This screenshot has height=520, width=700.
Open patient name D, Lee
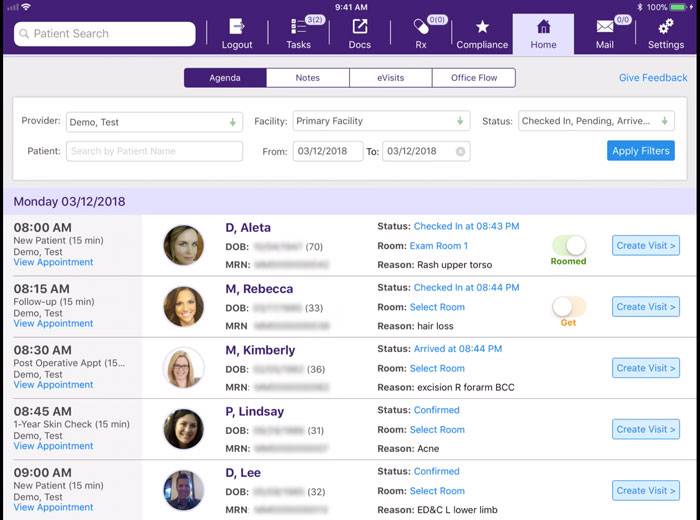(x=243, y=473)
